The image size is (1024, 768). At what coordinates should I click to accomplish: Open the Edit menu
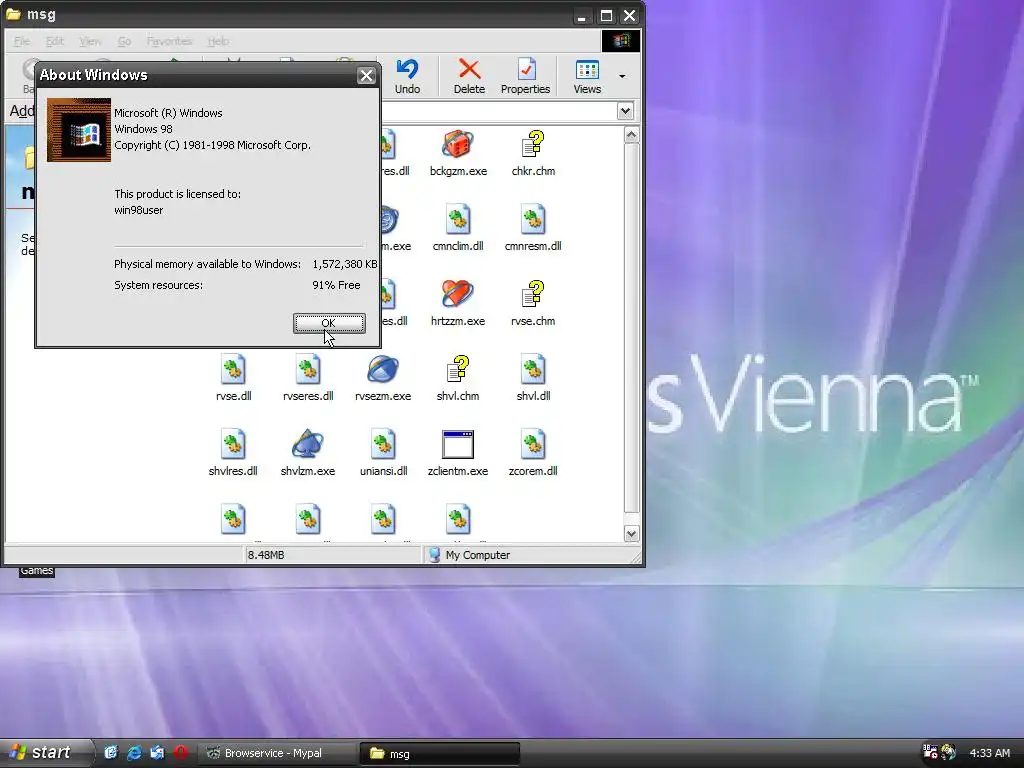tap(54, 41)
